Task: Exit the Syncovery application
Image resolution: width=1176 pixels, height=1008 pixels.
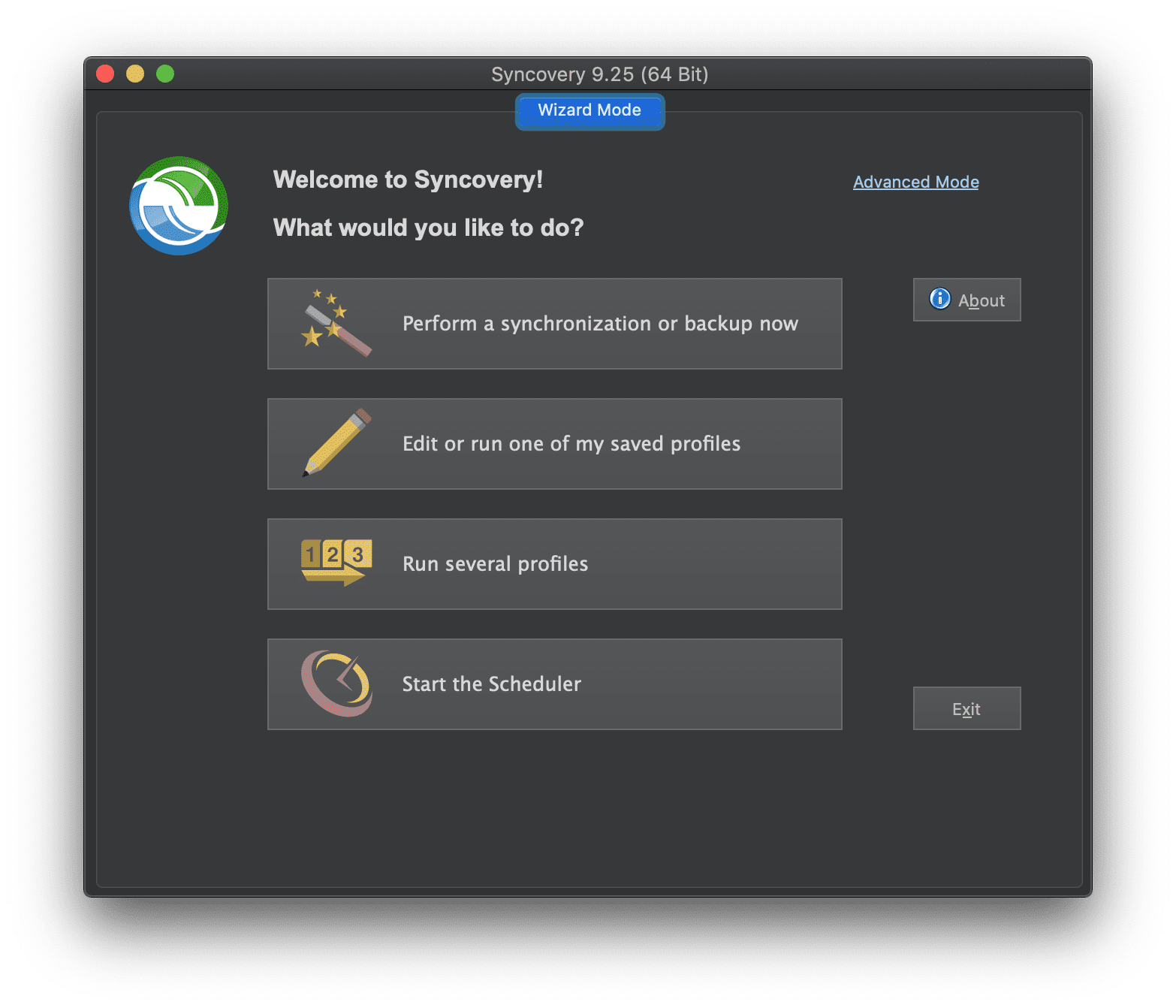Action: tap(966, 708)
